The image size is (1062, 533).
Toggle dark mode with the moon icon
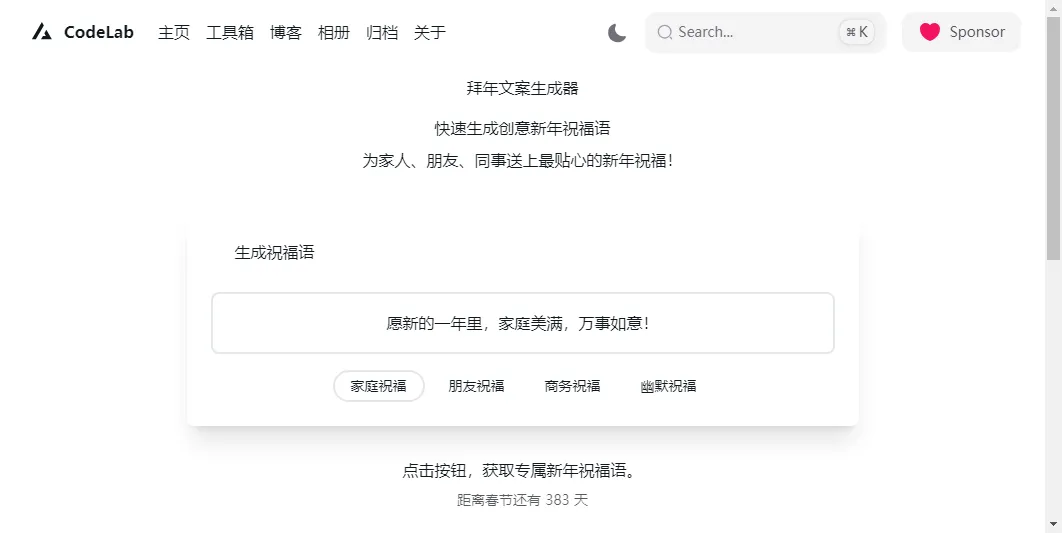click(617, 32)
